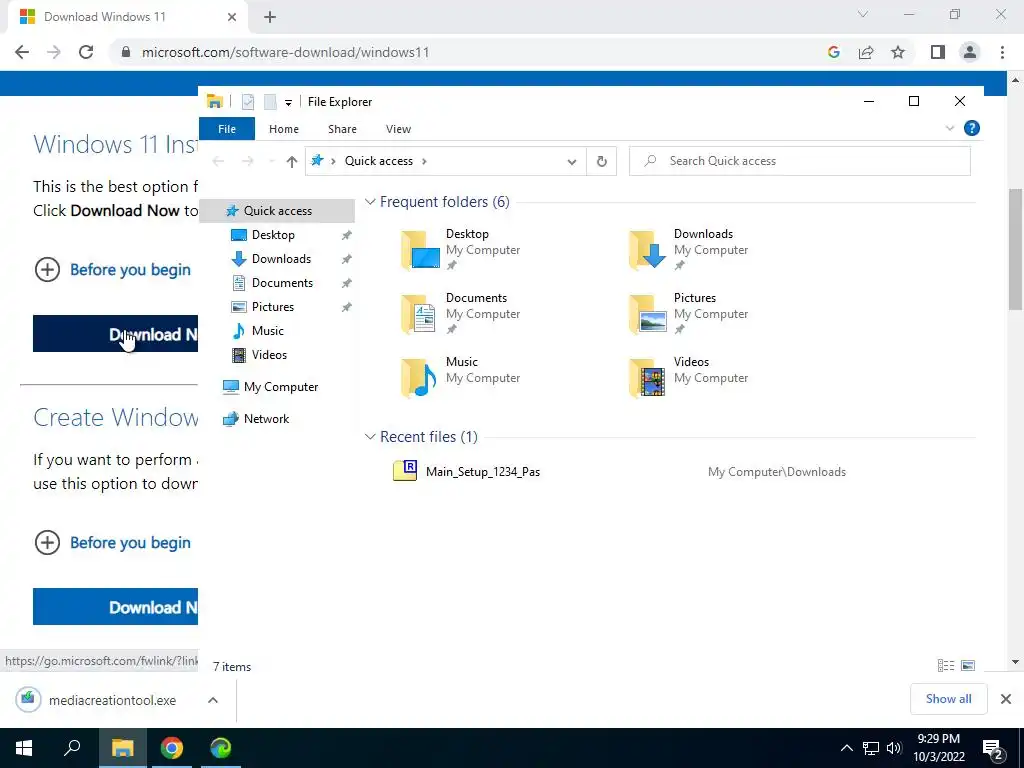Open Pictures in the navigation pane
Screen dimensions: 1024x768
272,307
